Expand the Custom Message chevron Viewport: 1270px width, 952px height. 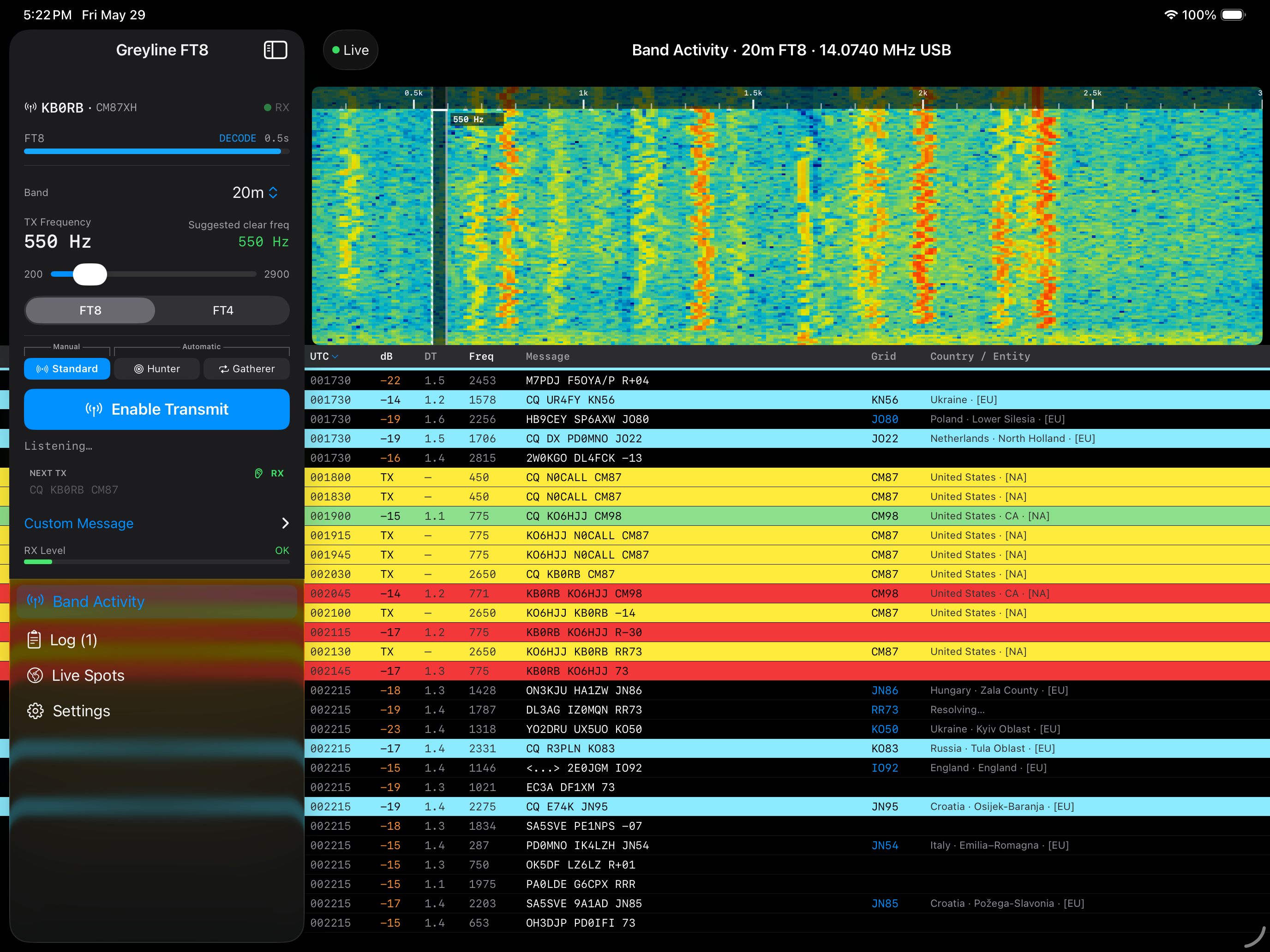pos(285,523)
